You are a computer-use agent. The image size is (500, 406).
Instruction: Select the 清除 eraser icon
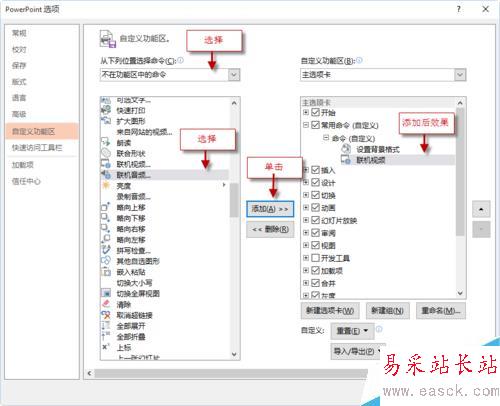click(x=106, y=304)
